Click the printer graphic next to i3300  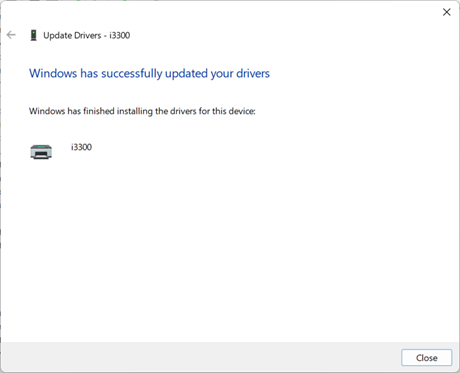coord(41,152)
